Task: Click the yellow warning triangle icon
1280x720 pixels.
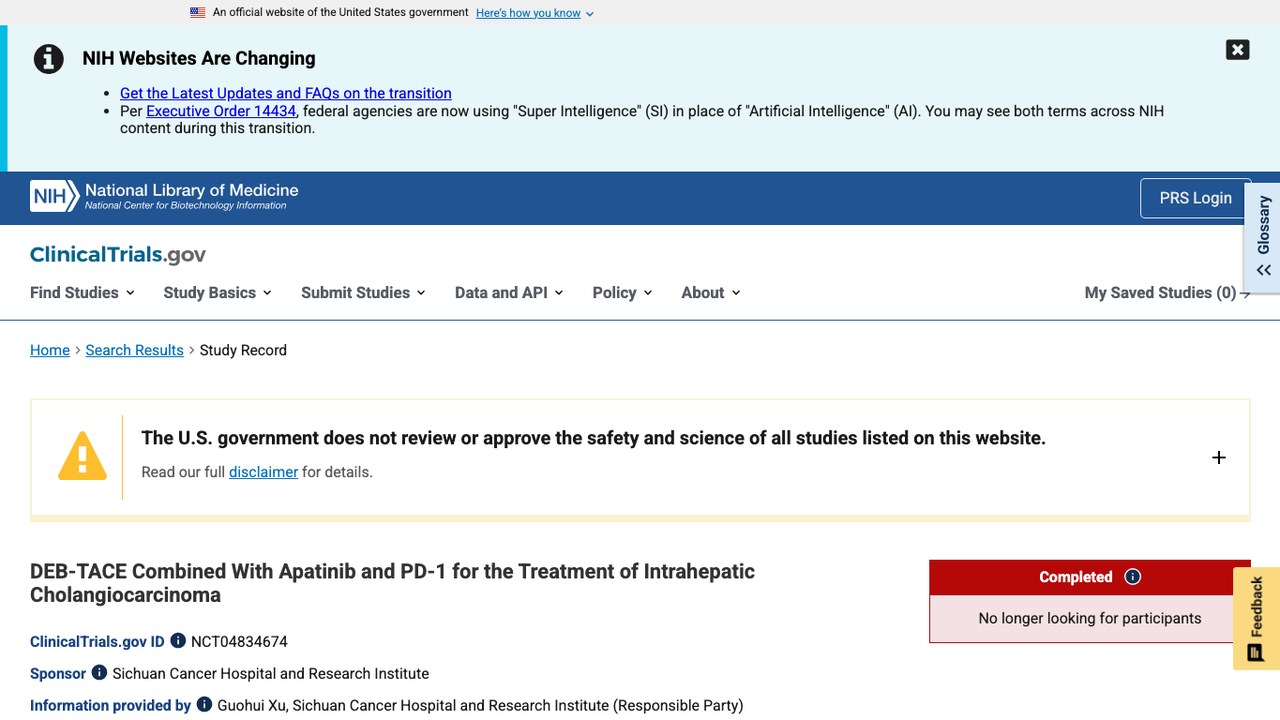Action: [x=82, y=456]
